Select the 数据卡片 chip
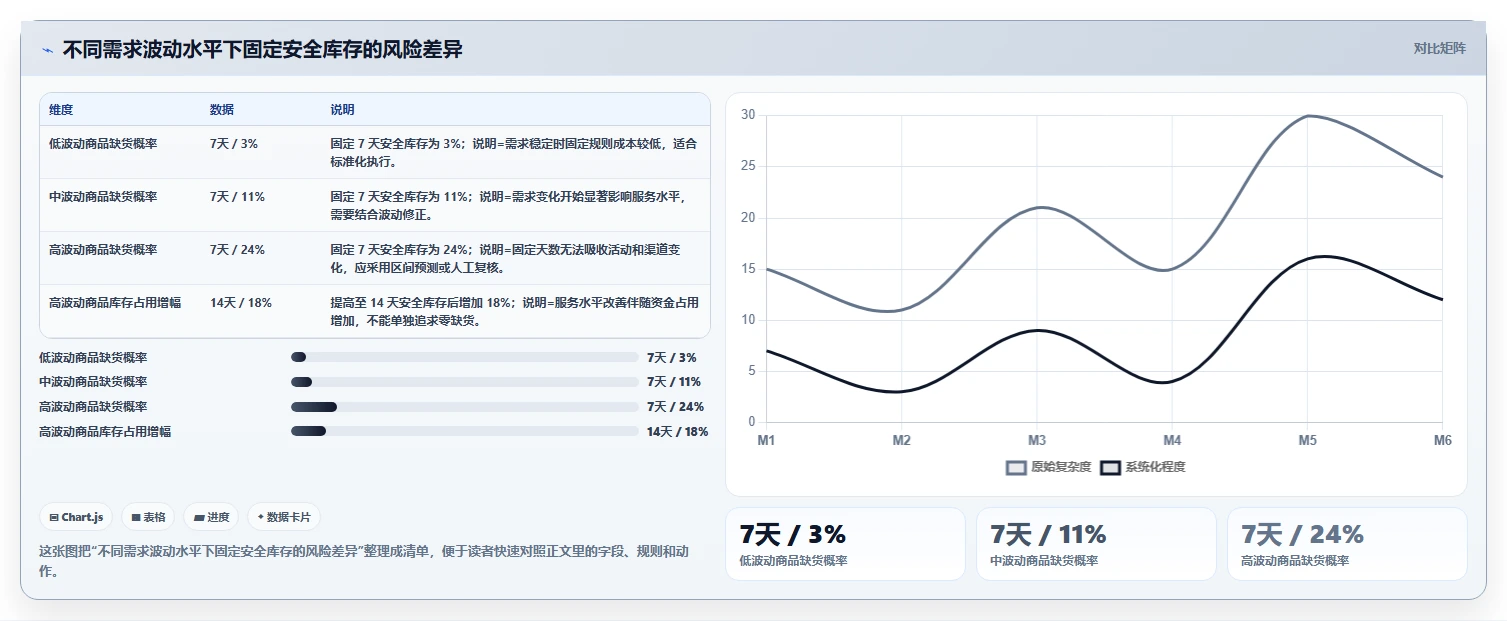 284,517
